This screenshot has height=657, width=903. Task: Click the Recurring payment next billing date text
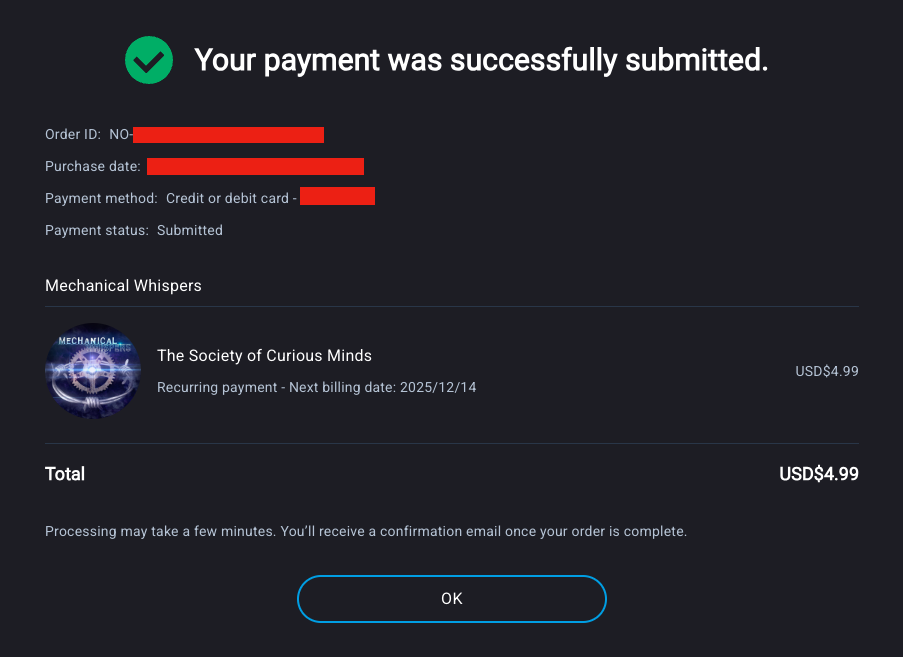point(316,387)
